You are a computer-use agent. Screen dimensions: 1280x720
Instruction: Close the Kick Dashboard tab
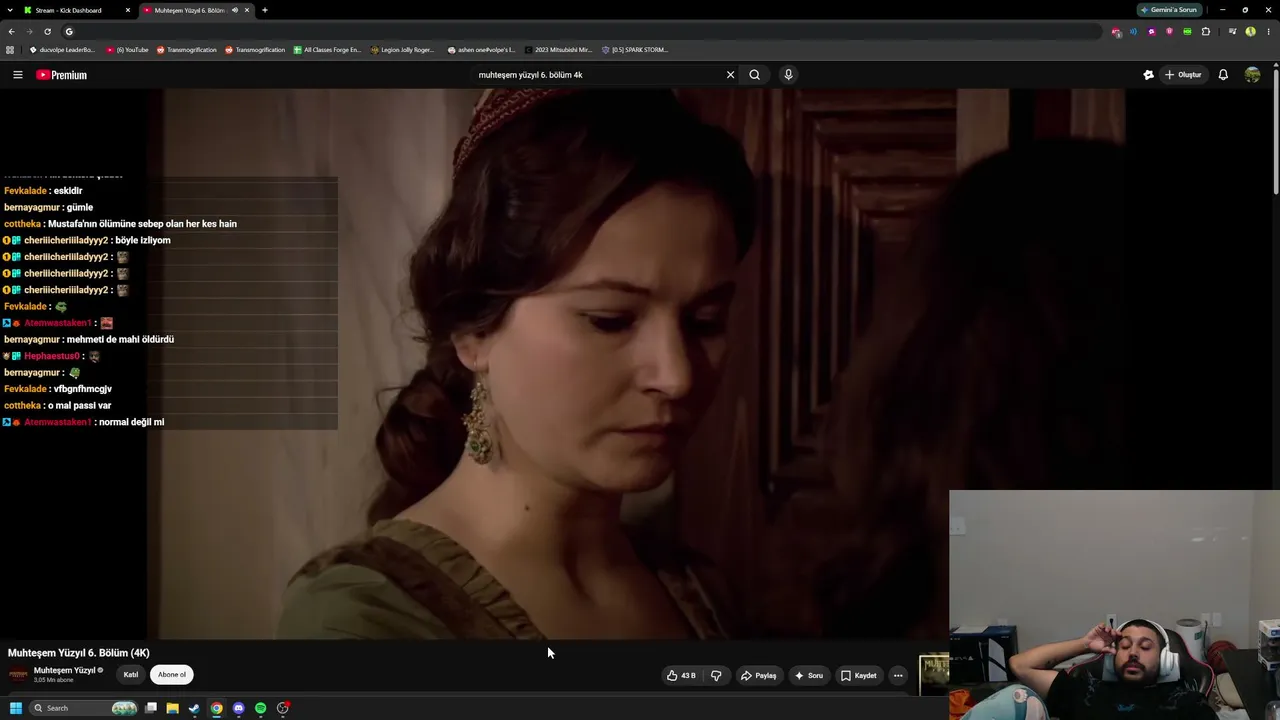point(128,10)
